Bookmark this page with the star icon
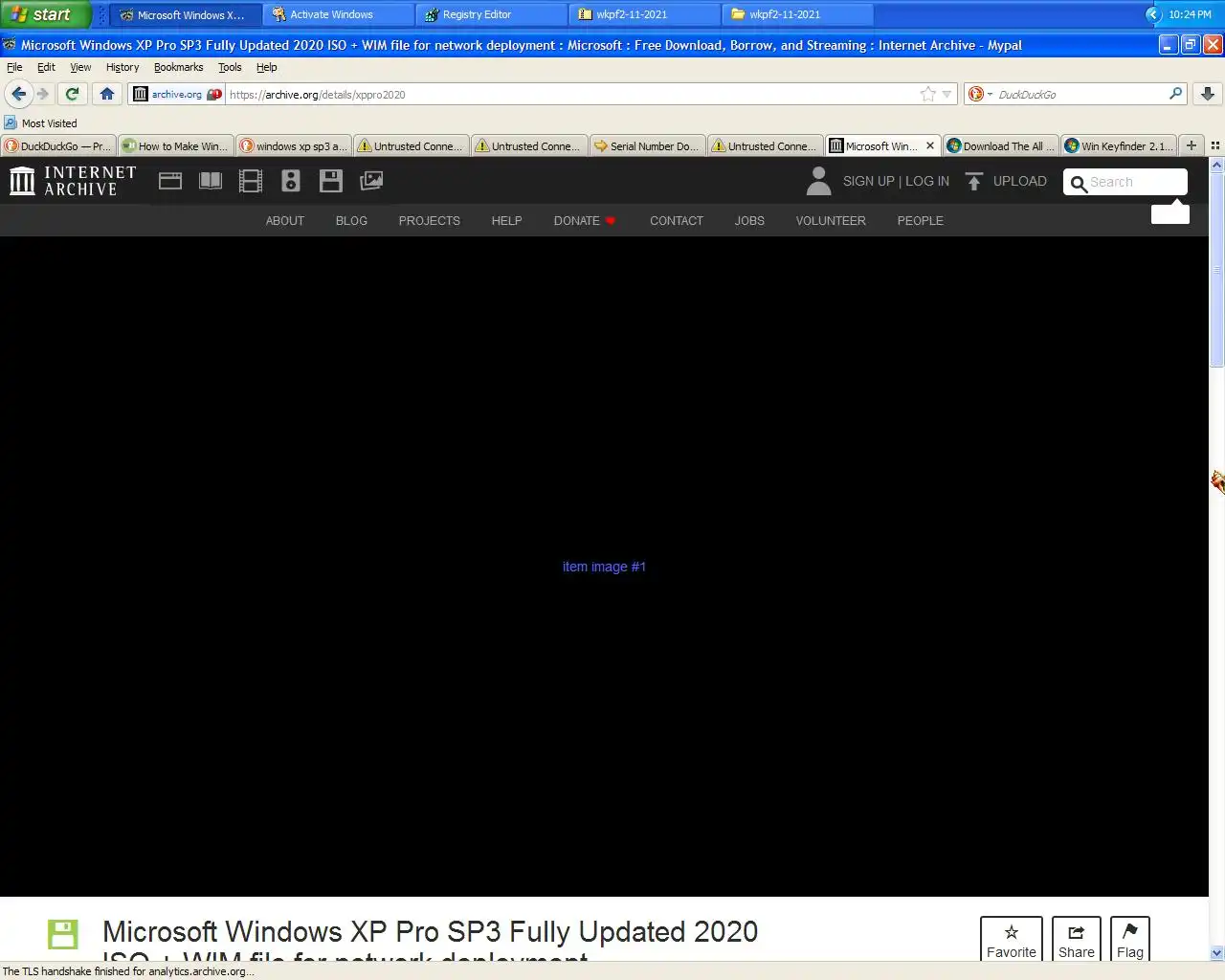This screenshot has width=1225, height=980. point(927,94)
